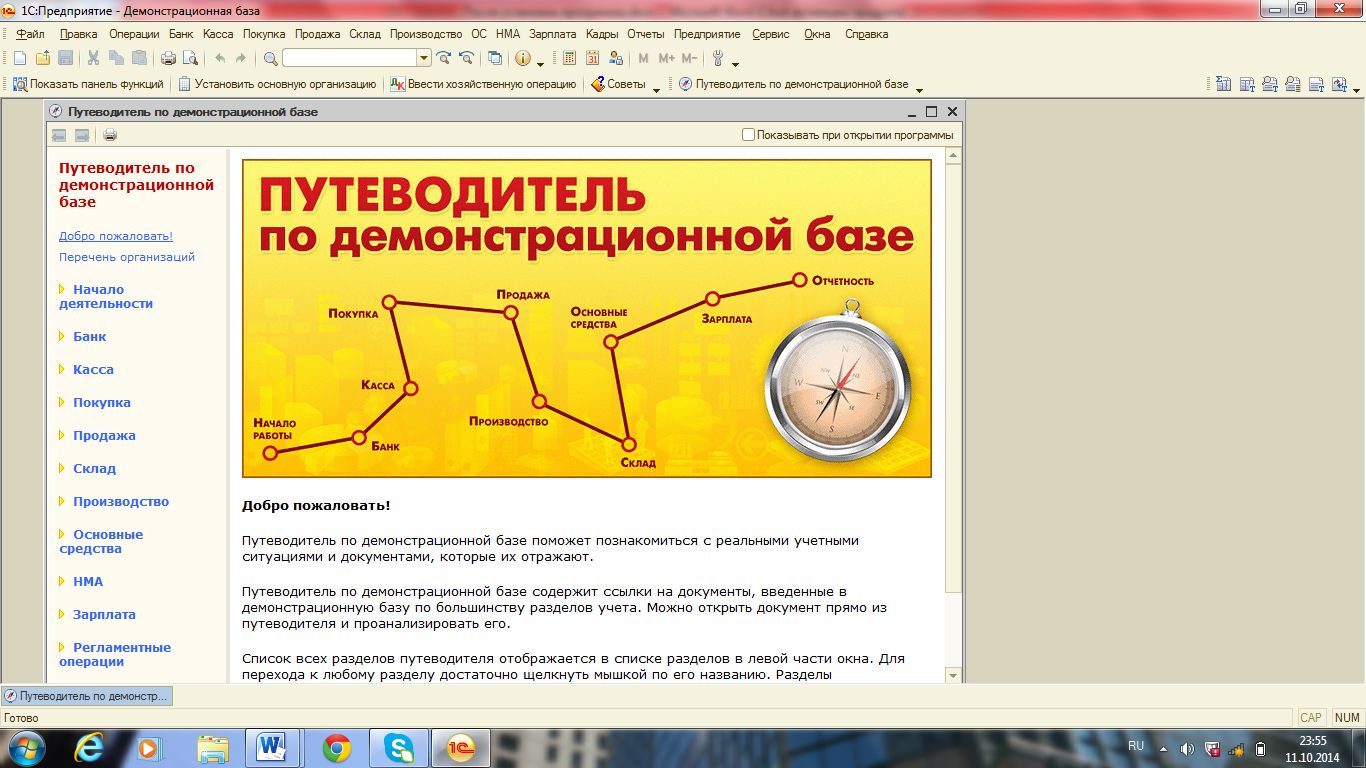Open Skype from the taskbar

399,747
